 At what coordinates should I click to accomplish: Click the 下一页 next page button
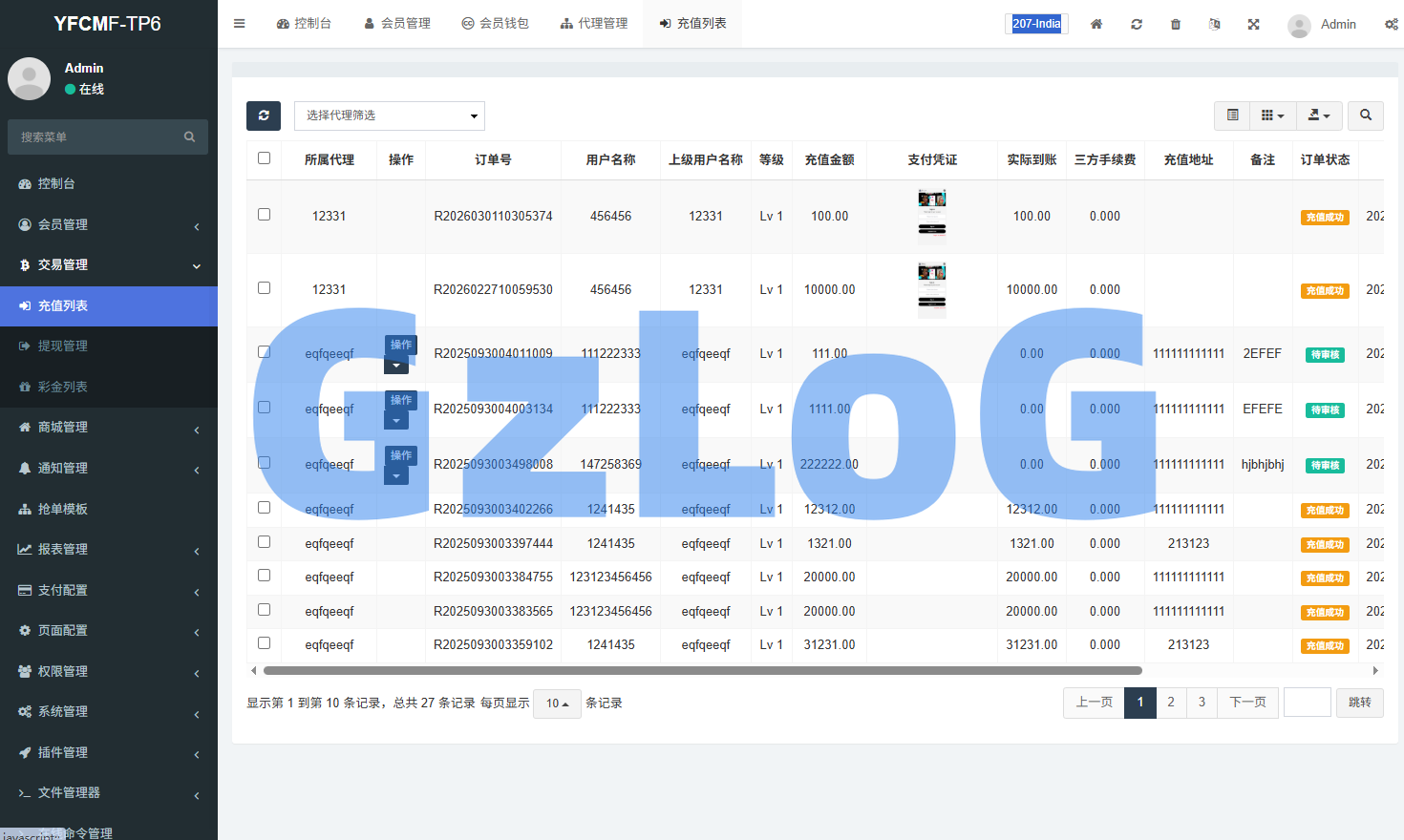coord(1247,703)
